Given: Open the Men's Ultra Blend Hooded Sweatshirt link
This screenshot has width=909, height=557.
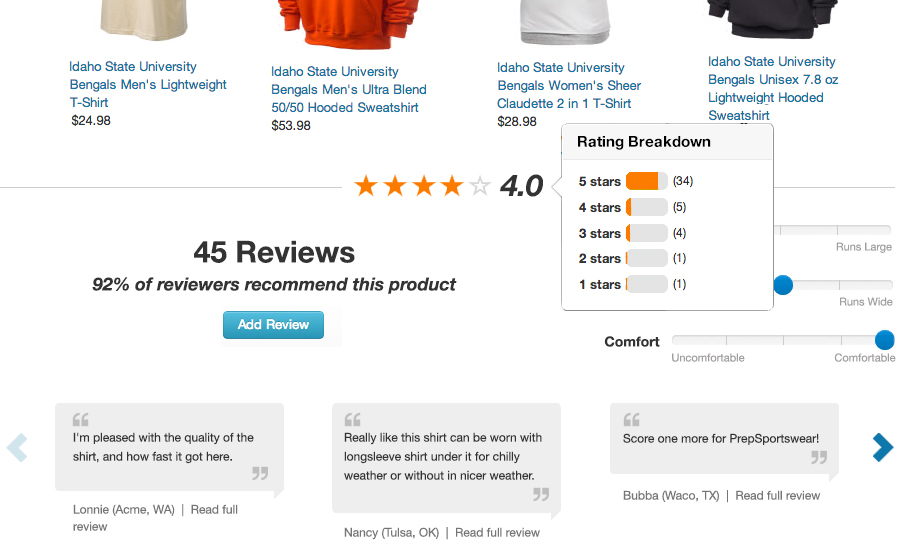Looking at the screenshot, I should (x=349, y=89).
